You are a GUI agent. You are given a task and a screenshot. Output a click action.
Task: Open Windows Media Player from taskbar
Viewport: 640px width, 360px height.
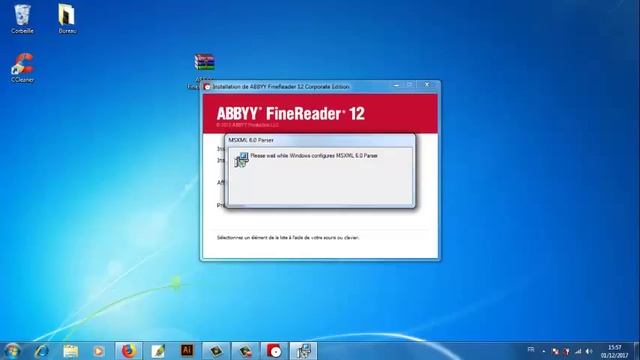[98, 351]
